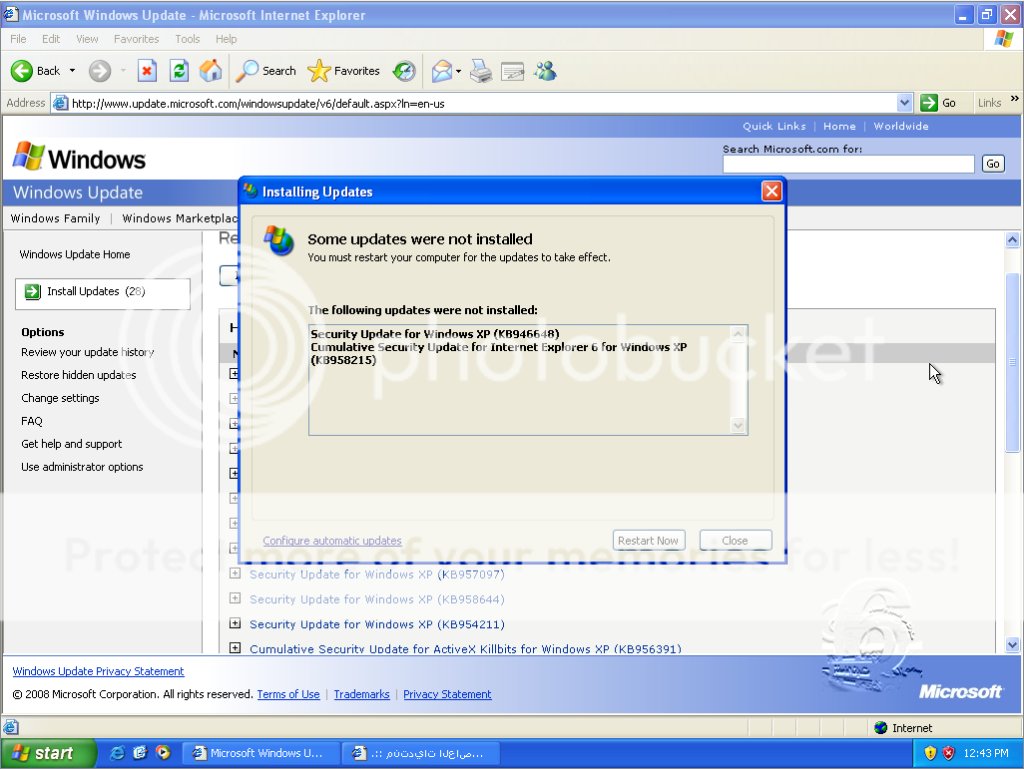Click the Close button in the dialog

[735, 541]
